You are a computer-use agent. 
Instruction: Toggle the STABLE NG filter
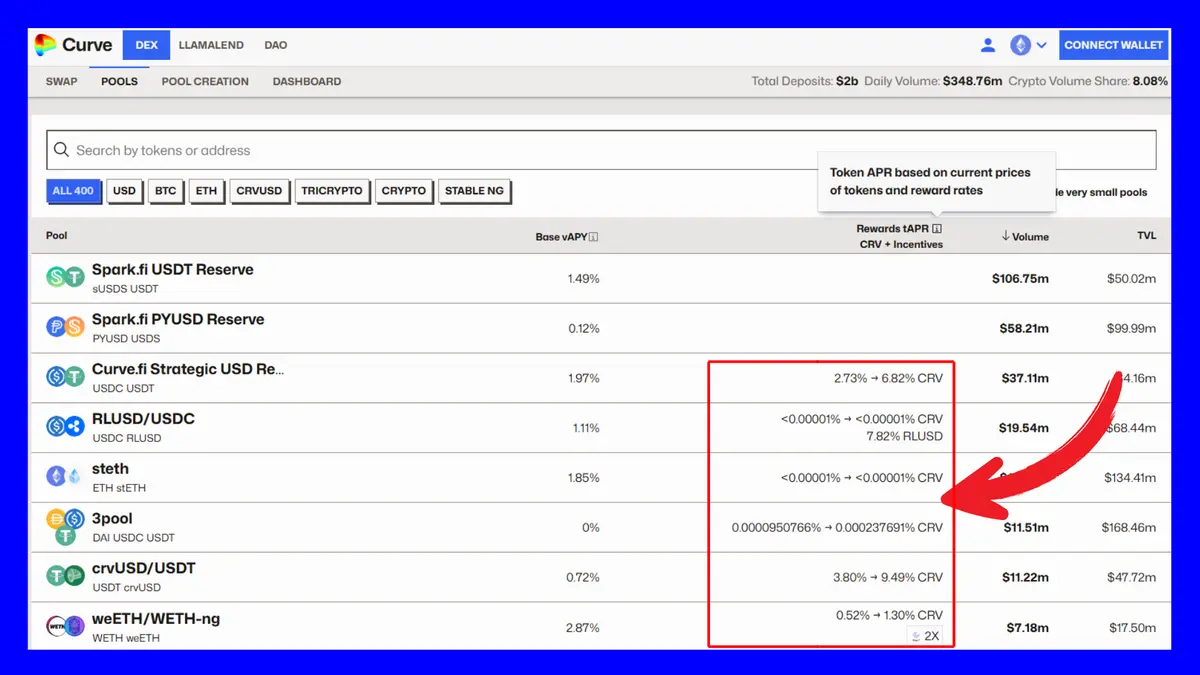[x=475, y=191]
